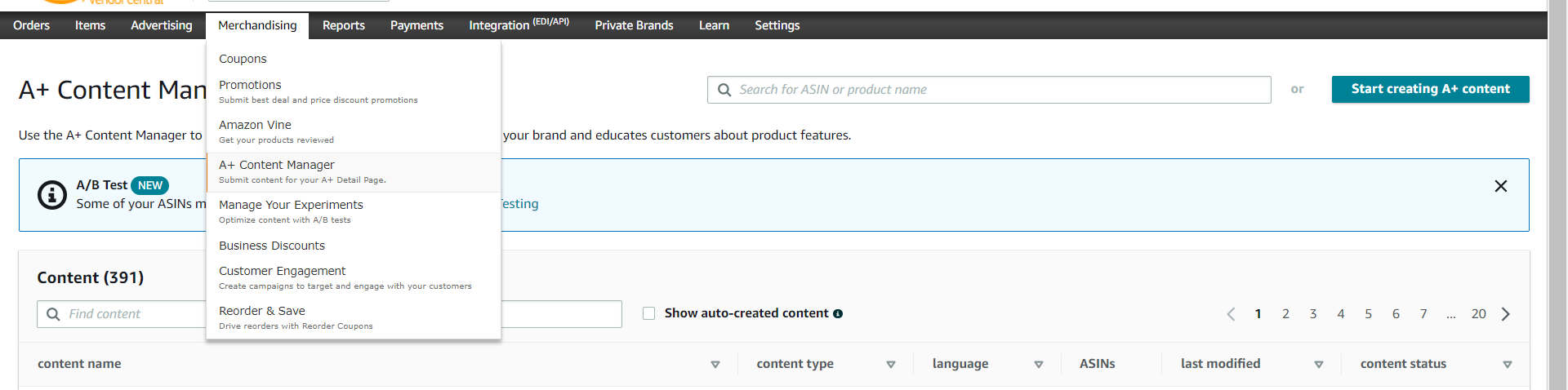Click the info icon beside auto-created content
Viewport: 1568px width, 390px height.
coord(838,313)
